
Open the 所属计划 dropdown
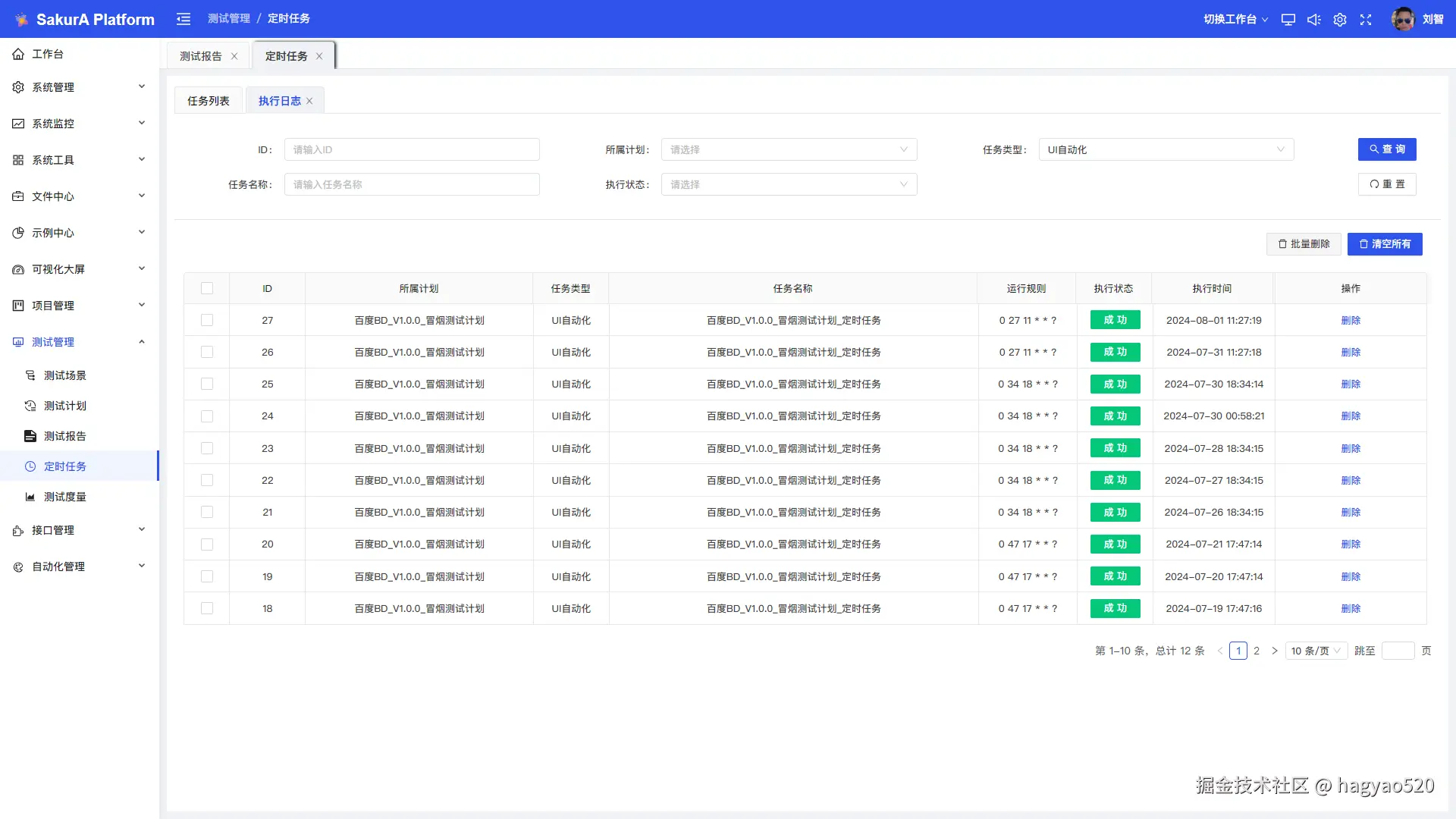pos(789,149)
